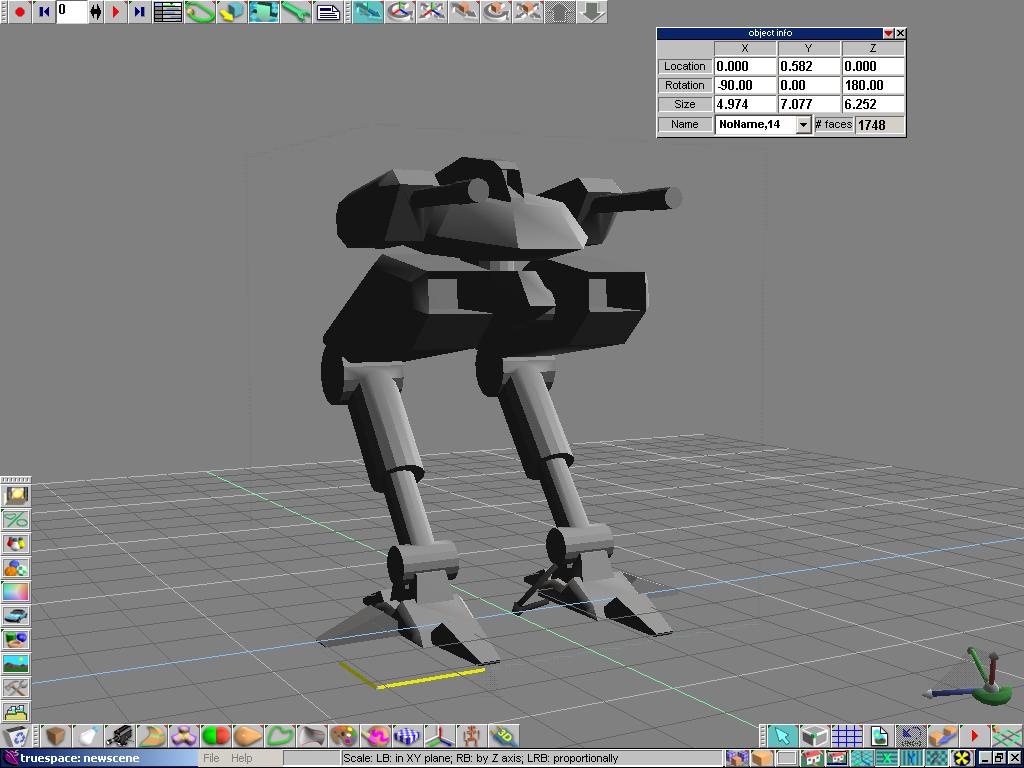Select the light bulb tool
This screenshot has height=768, width=1024.
click(x=88, y=736)
